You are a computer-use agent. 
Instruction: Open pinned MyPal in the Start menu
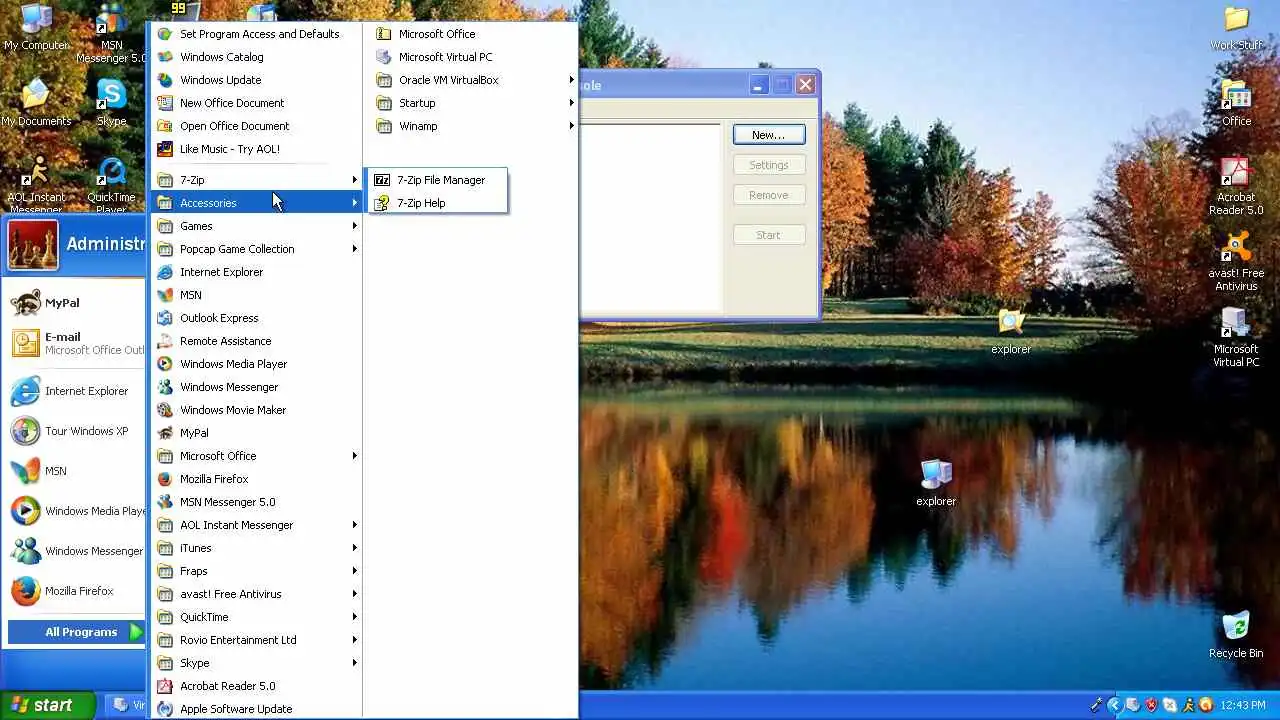click(73, 303)
